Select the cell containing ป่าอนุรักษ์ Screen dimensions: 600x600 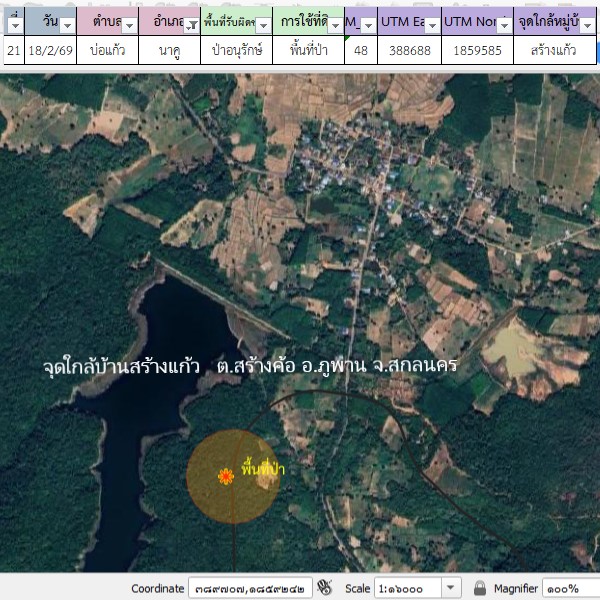[x=236, y=49]
